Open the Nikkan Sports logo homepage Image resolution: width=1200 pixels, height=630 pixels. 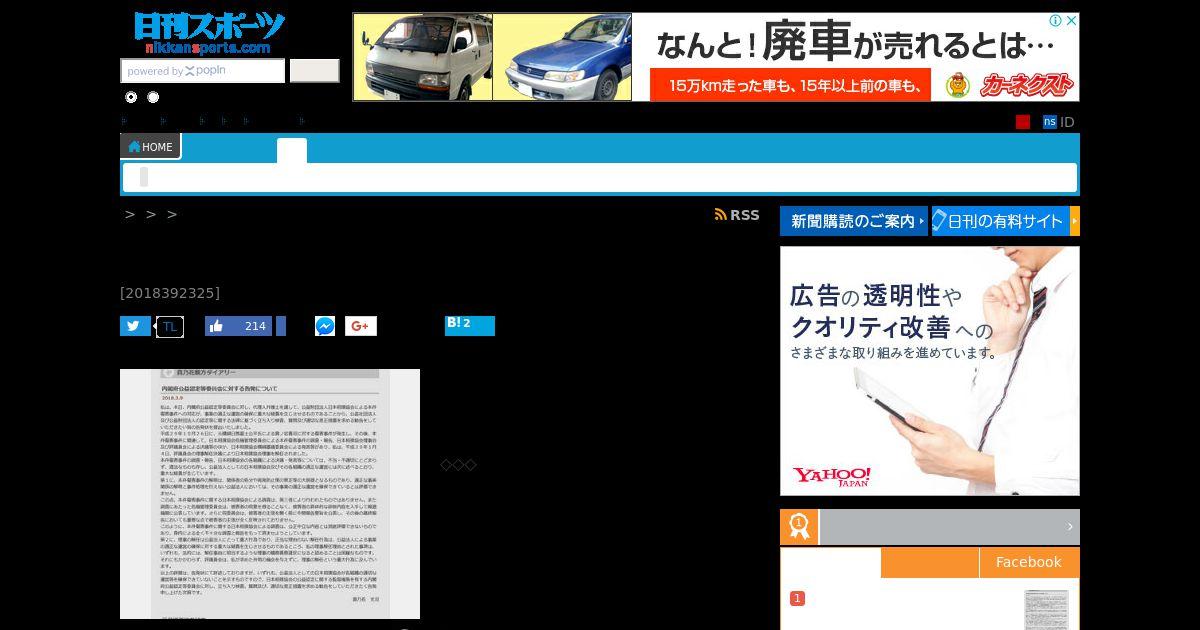(209, 33)
